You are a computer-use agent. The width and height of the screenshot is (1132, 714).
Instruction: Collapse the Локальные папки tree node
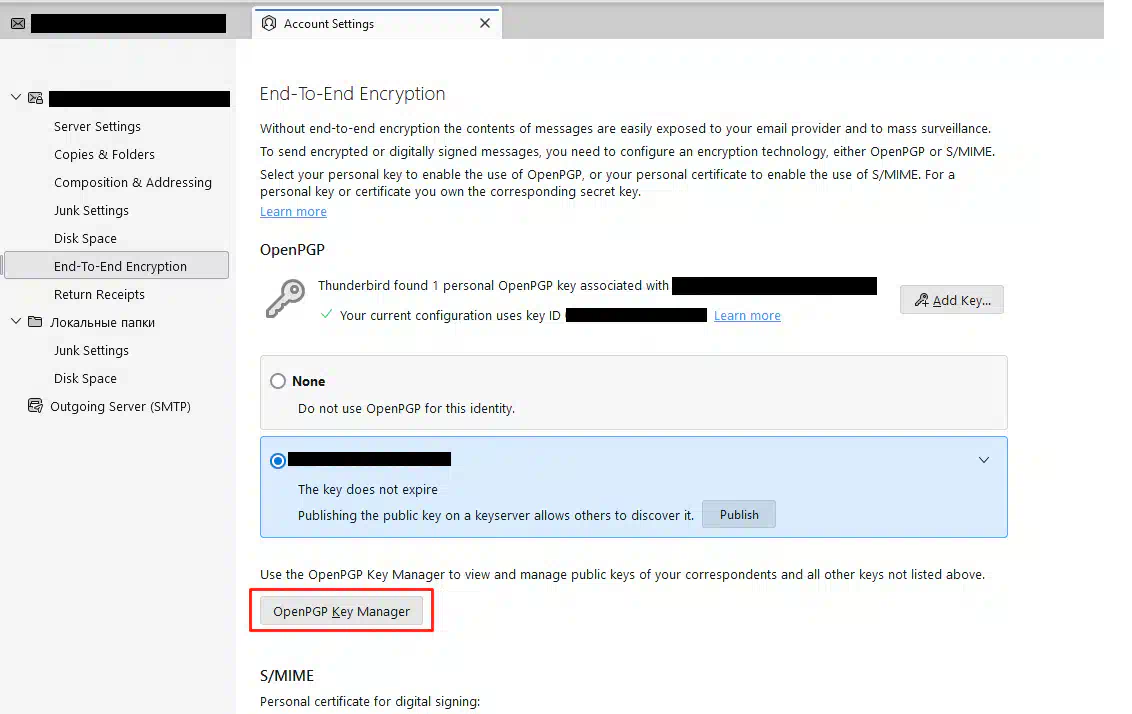[16, 321]
